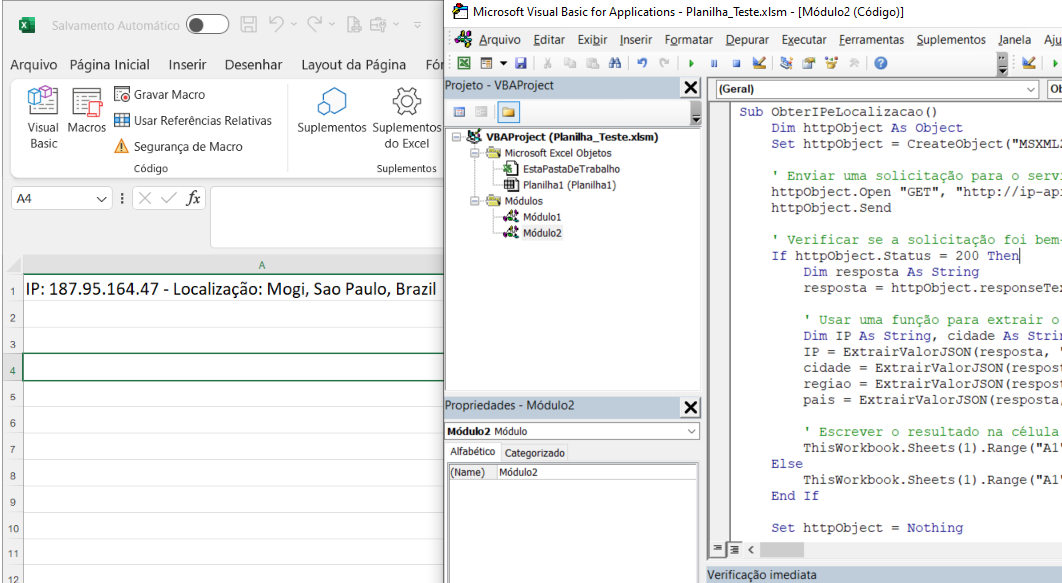Click the Find binoculars icon in VBA toolbar
The image size is (1062, 583).
coord(615,63)
